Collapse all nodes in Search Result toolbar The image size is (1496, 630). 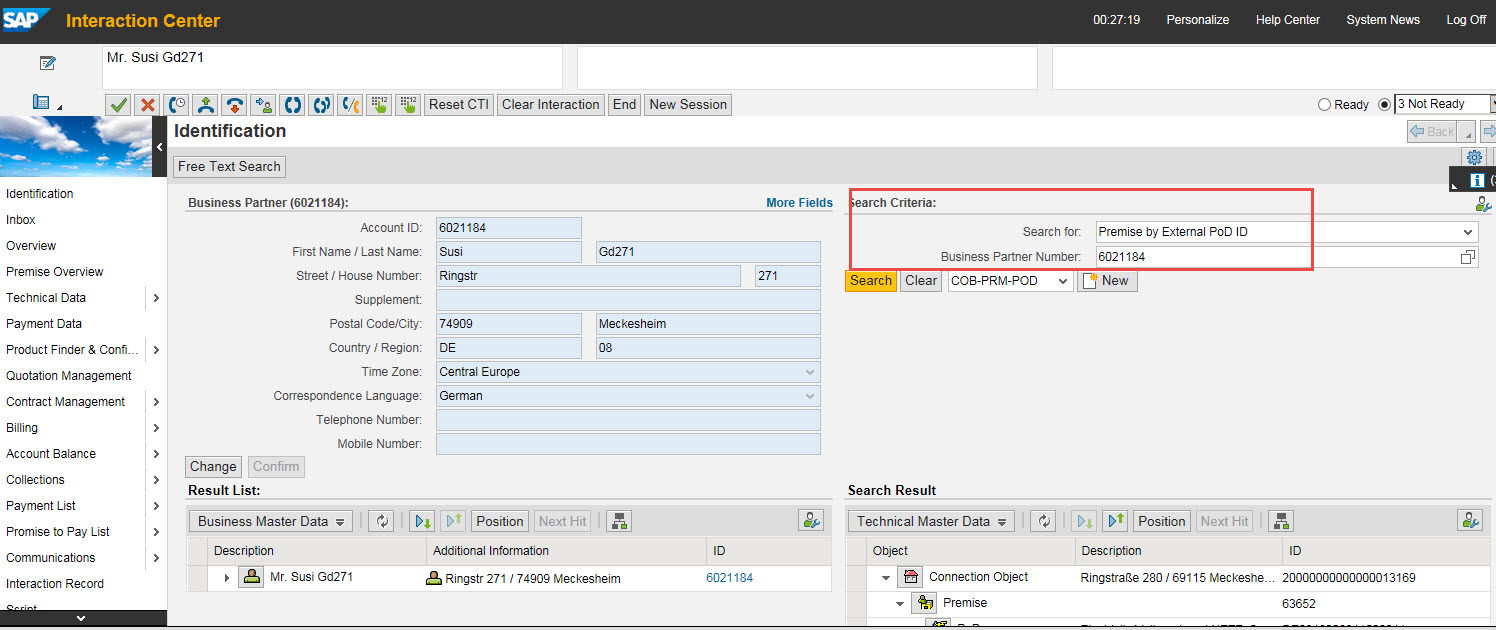(1115, 521)
